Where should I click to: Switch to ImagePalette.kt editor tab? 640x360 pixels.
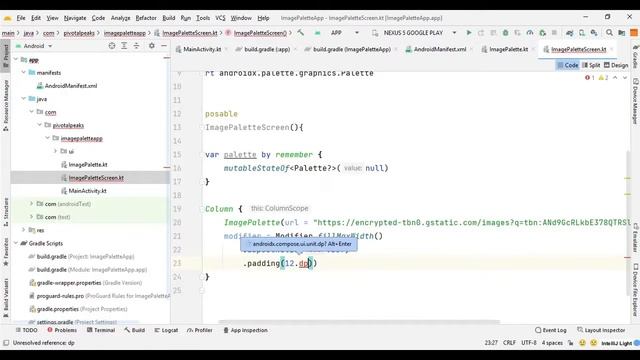coord(508,49)
